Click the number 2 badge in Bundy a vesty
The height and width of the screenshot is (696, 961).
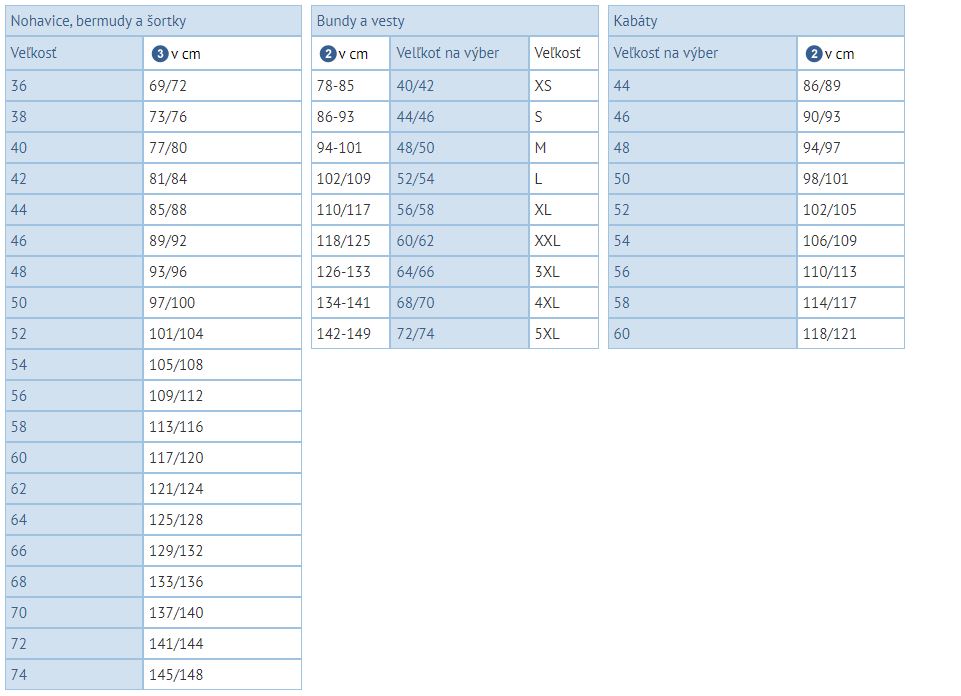[x=328, y=53]
